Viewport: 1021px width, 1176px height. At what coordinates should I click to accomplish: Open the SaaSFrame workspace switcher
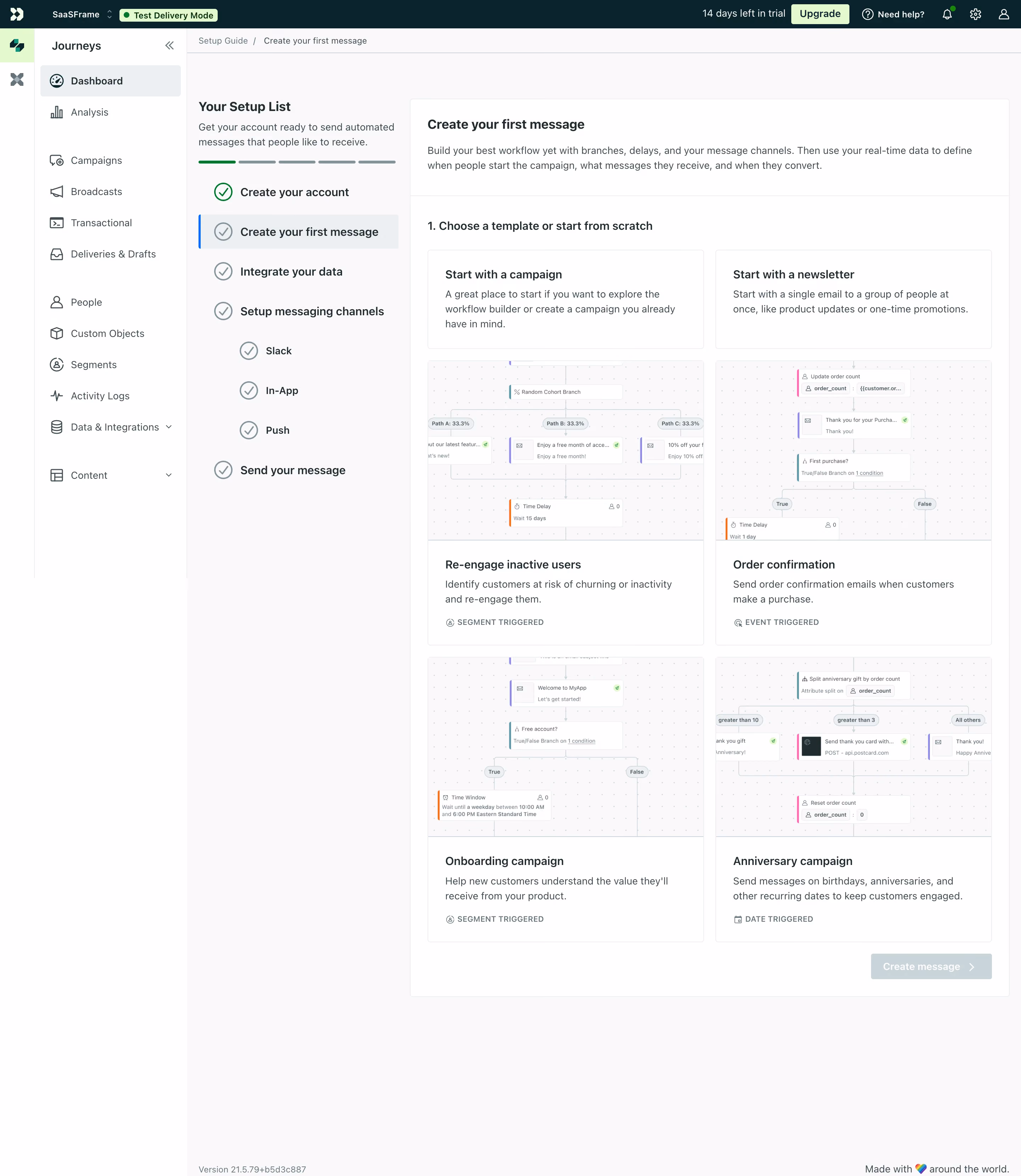pos(83,14)
